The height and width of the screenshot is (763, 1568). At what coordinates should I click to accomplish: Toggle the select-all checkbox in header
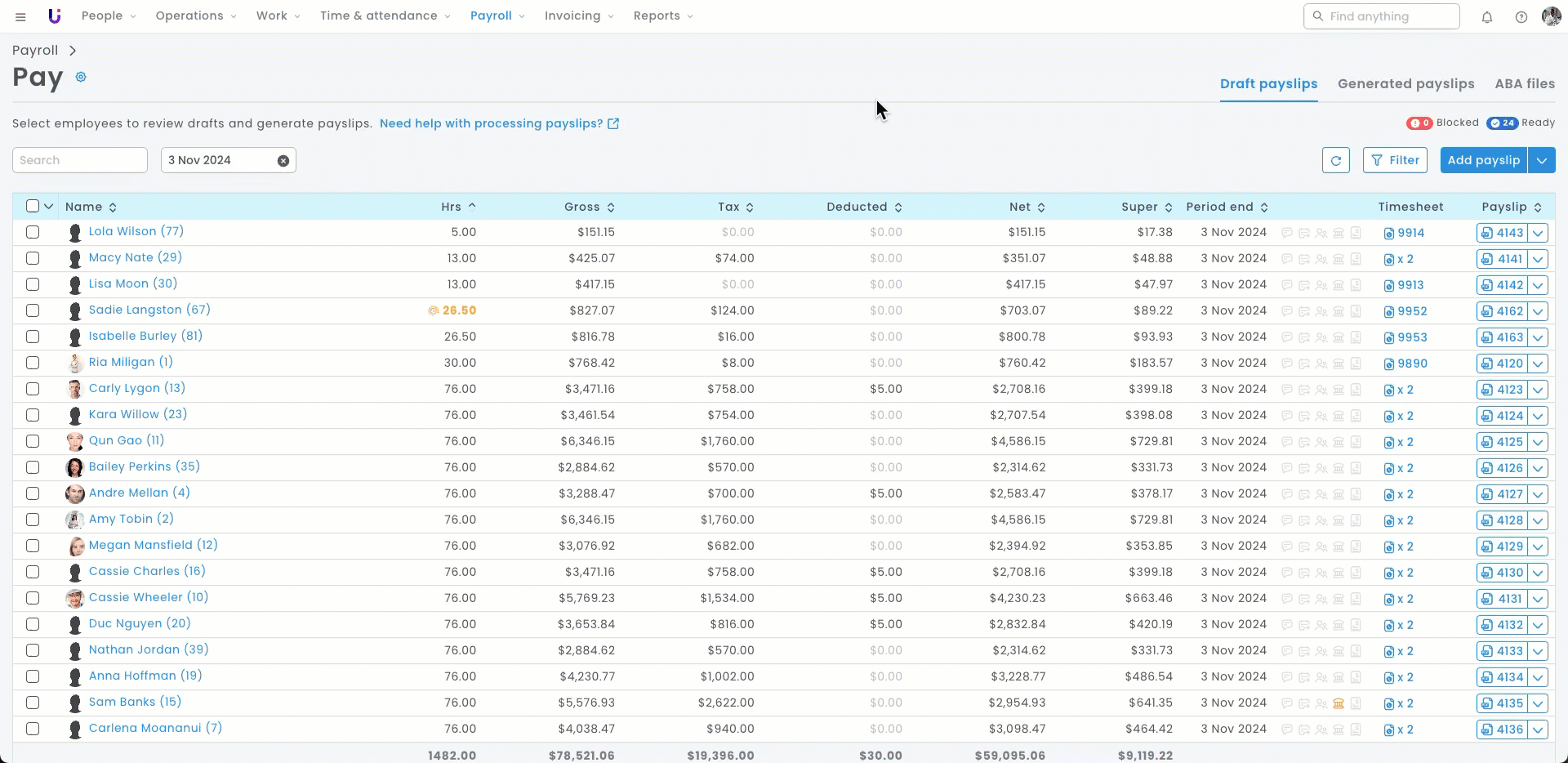coord(33,207)
